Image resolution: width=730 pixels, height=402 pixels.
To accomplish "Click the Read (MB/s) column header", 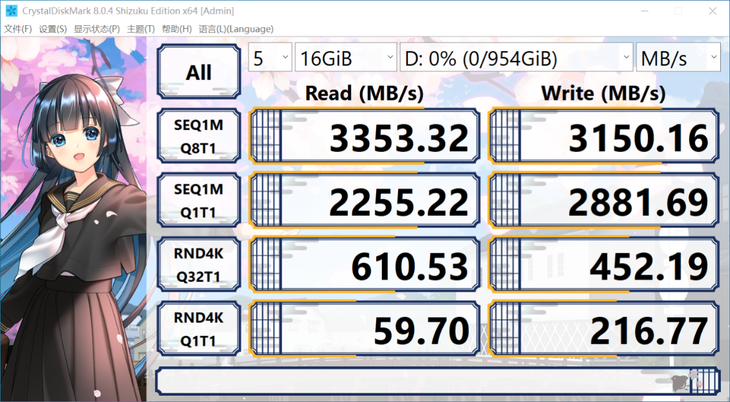I will tap(364, 93).
